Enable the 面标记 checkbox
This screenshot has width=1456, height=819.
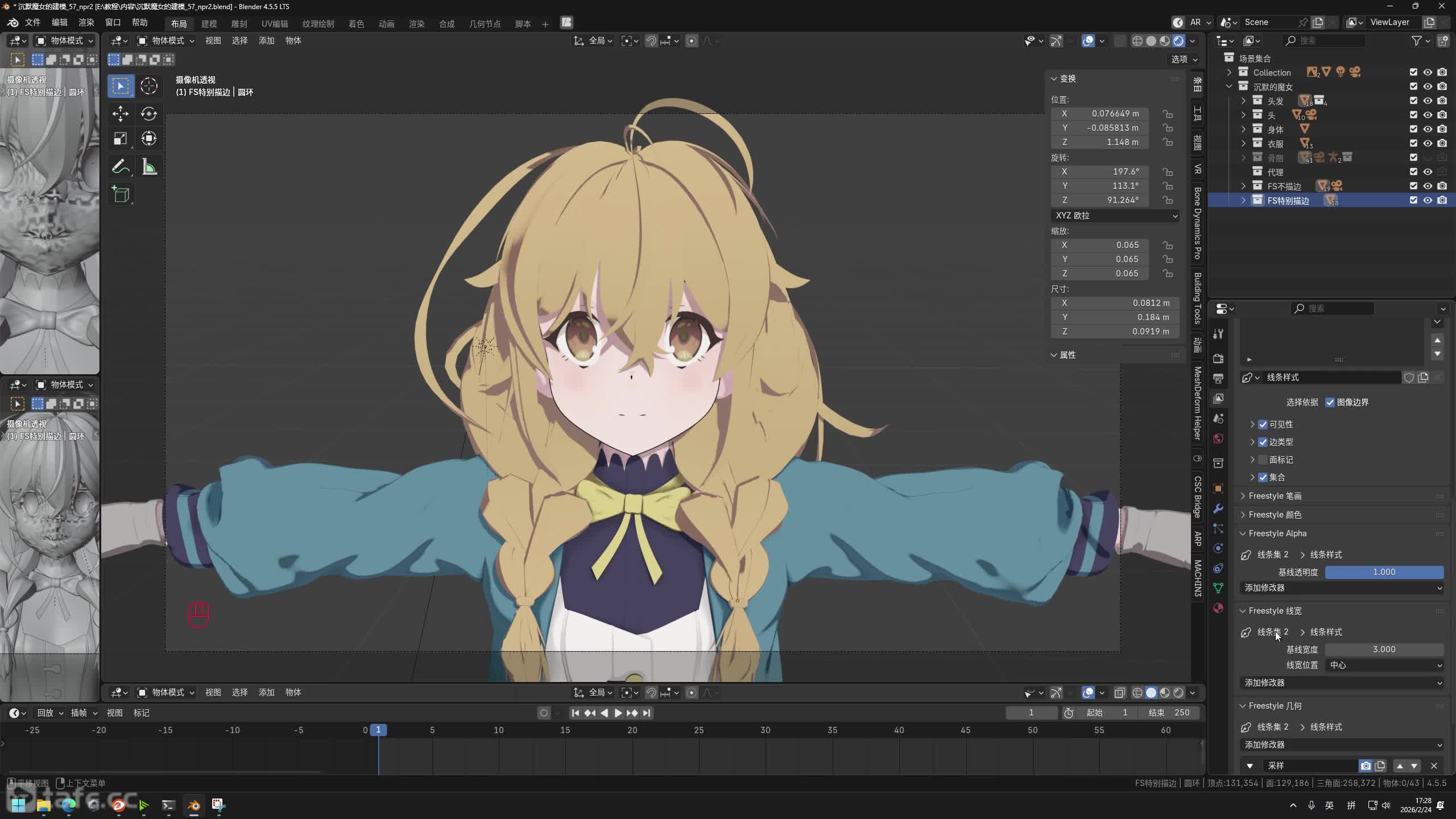(1263, 460)
